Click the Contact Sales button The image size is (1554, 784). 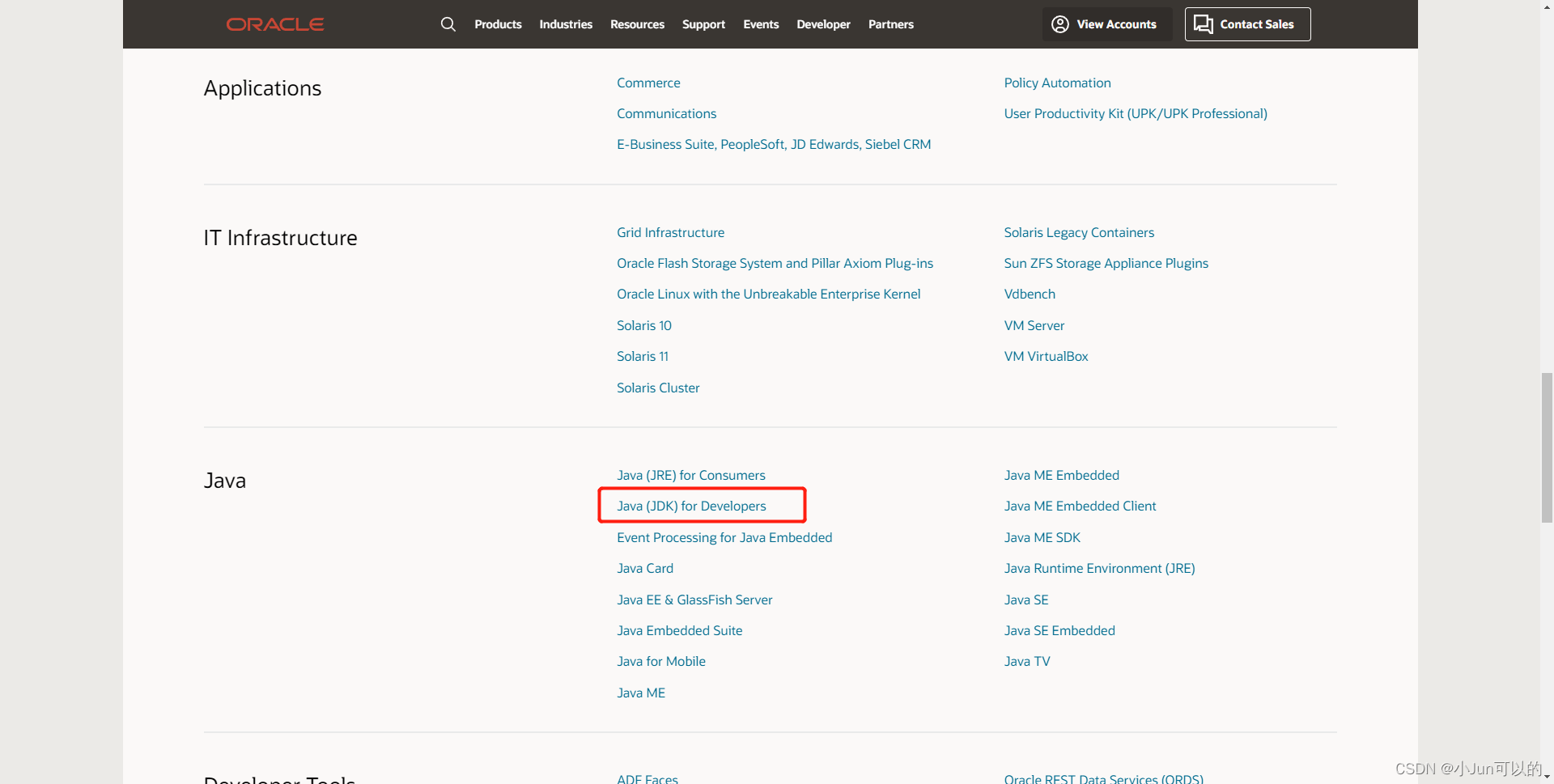[x=1247, y=24]
